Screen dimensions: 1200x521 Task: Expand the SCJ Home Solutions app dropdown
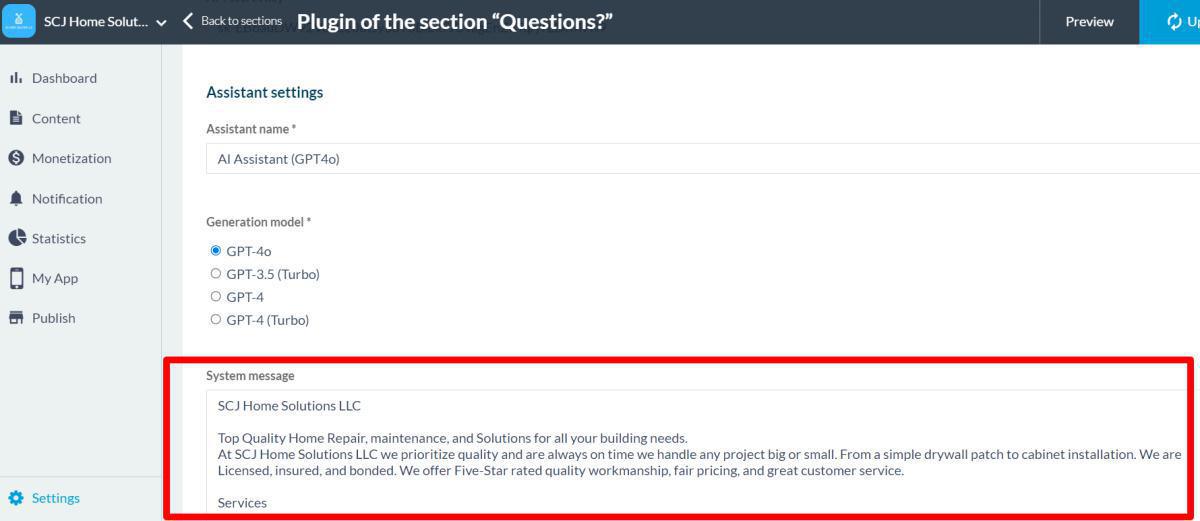[x=161, y=22]
